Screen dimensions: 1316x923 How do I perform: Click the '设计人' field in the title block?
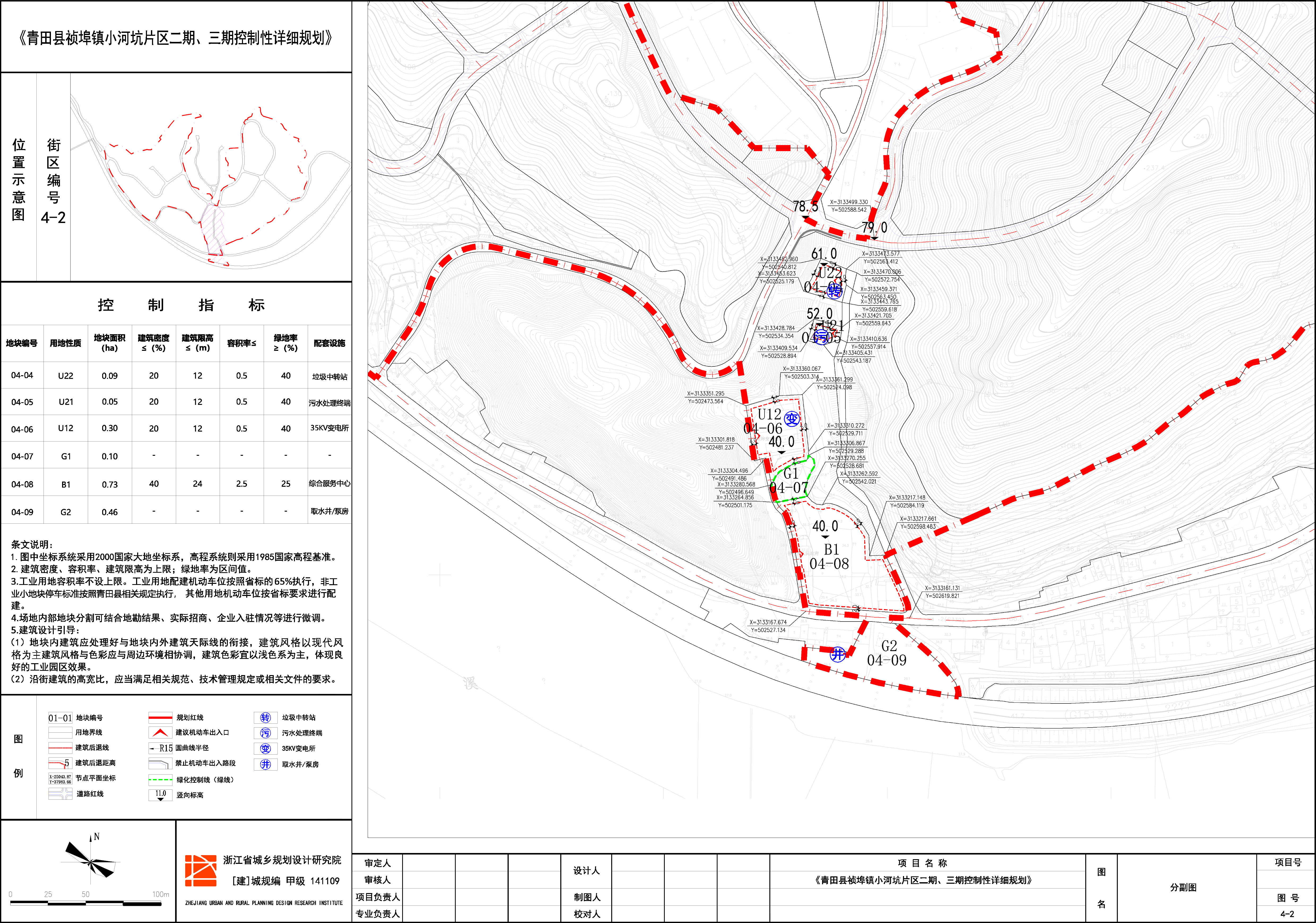click(586, 871)
